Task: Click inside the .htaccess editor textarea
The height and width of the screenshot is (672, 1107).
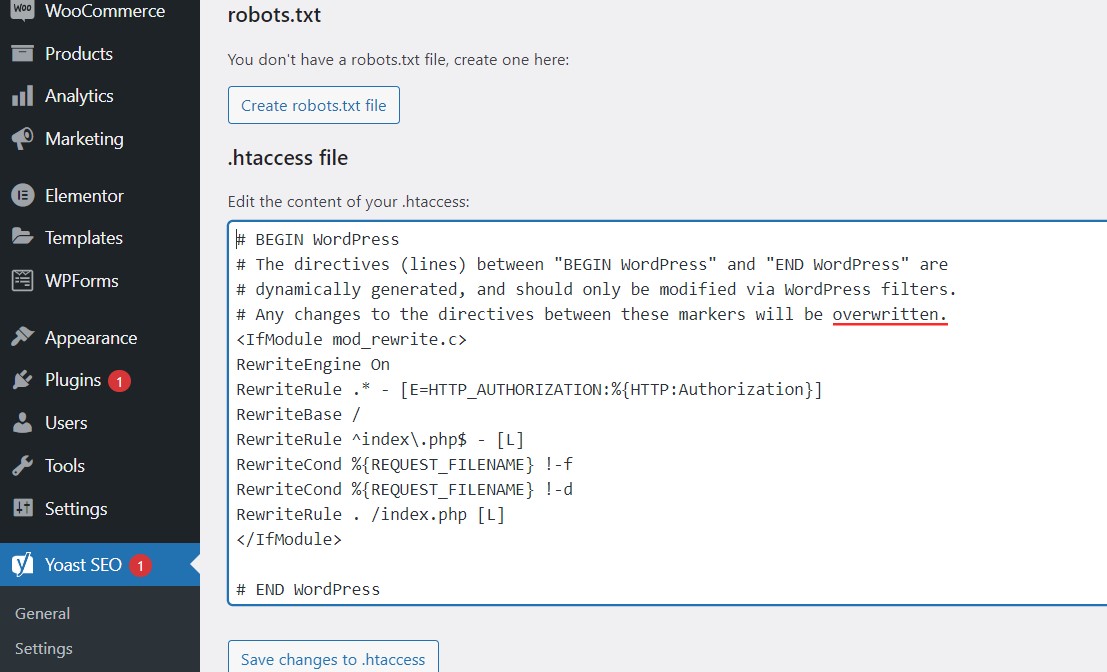Action: tap(667, 413)
